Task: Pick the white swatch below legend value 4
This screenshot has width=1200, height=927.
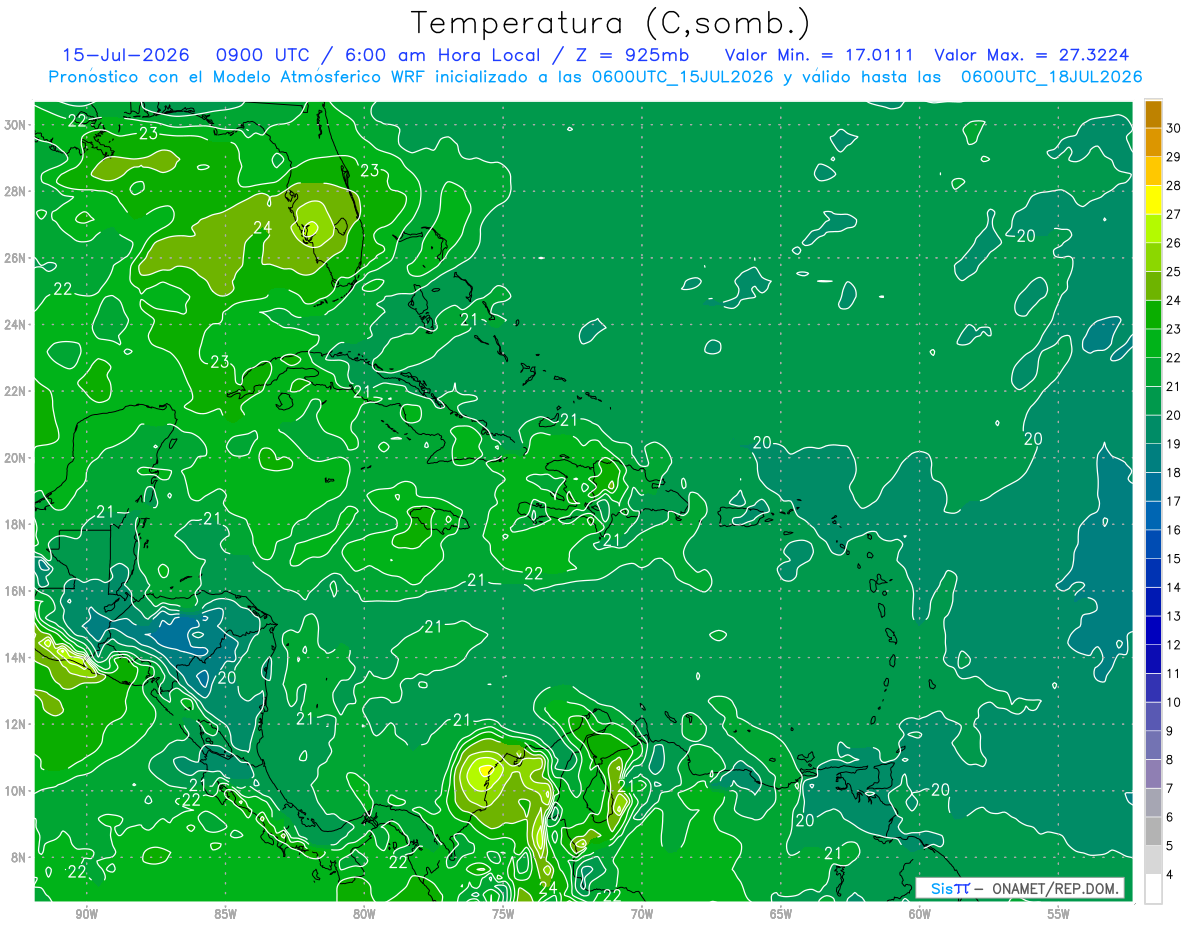Action: [1153, 889]
